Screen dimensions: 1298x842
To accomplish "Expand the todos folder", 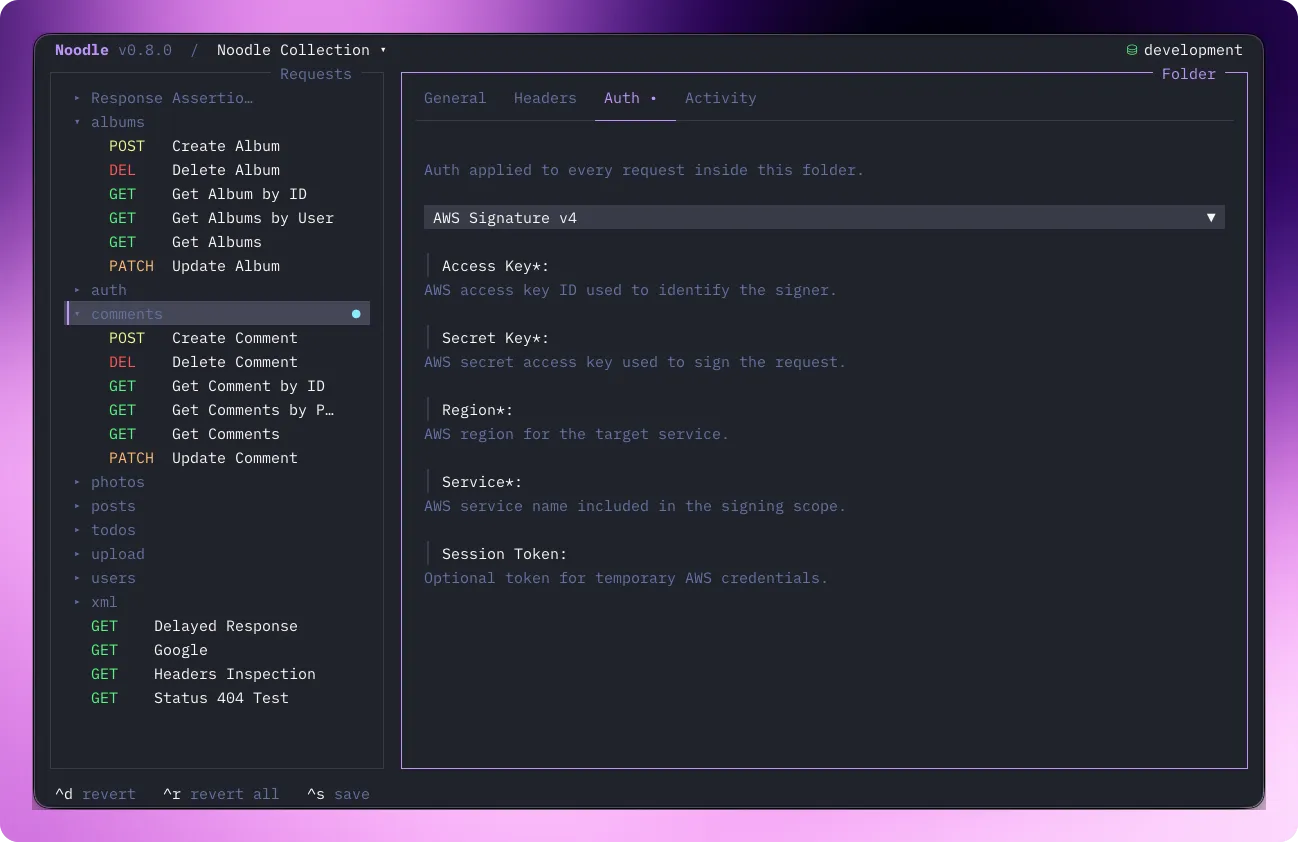I will (77, 530).
